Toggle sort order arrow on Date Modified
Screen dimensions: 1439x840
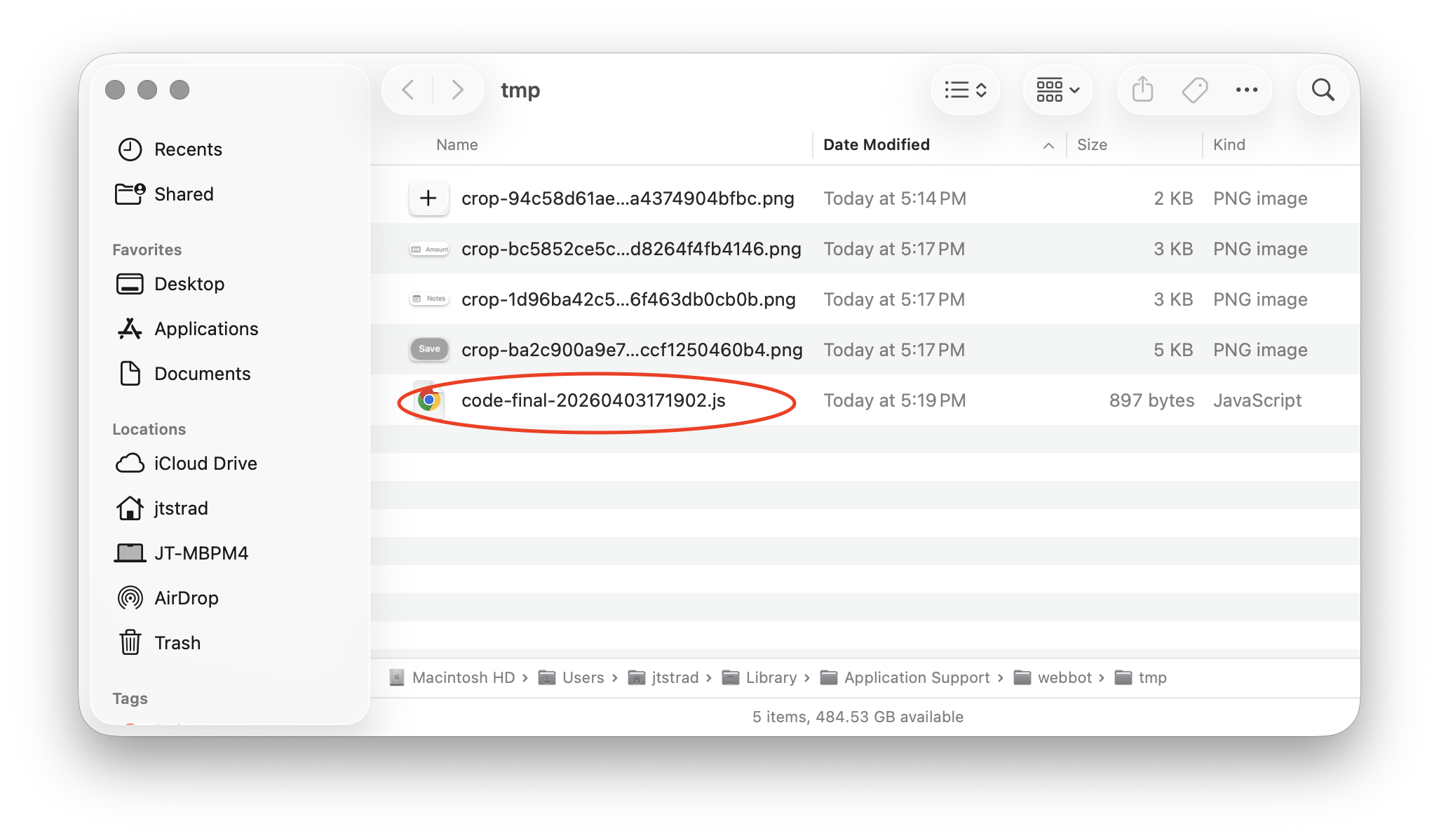(x=1048, y=145)
